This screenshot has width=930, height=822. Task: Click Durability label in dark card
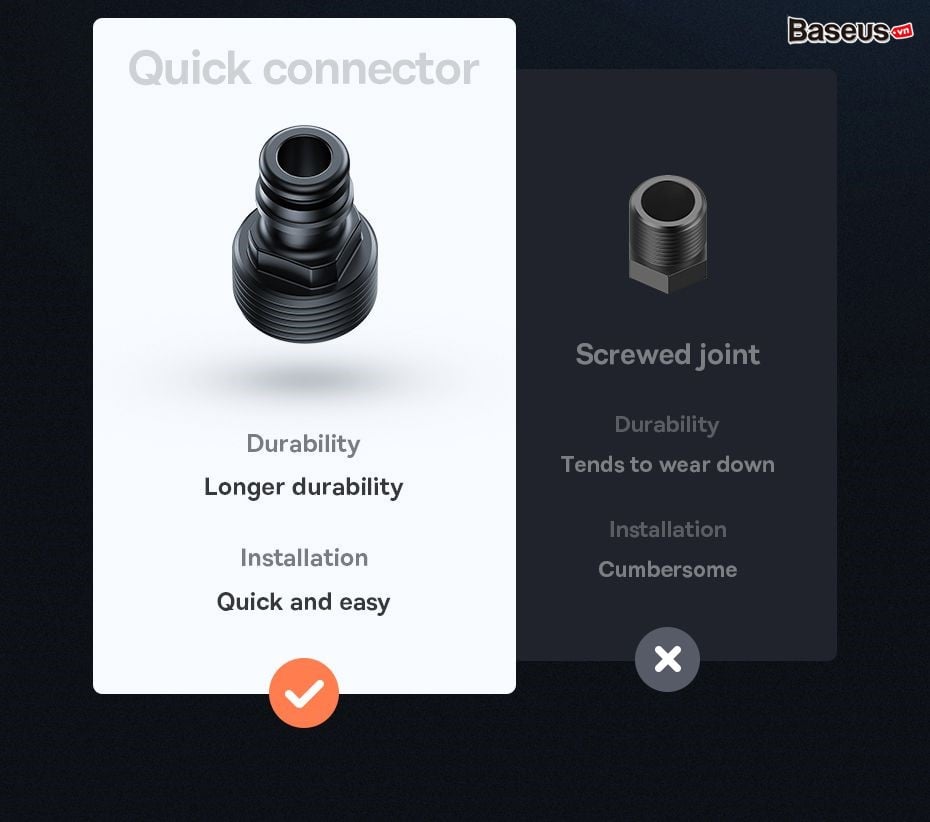(667, 424)
